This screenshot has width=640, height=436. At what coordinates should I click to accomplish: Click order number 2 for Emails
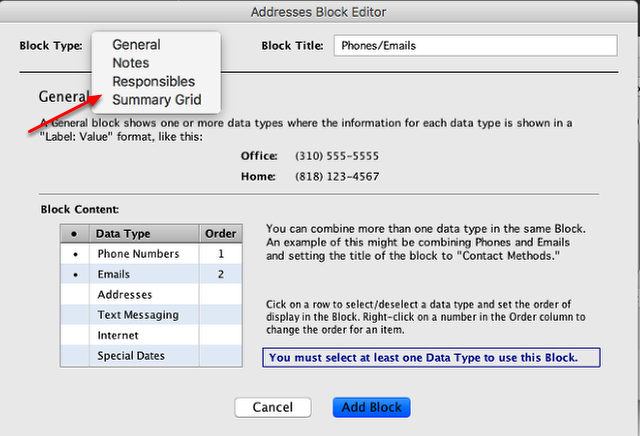(221, 274)
